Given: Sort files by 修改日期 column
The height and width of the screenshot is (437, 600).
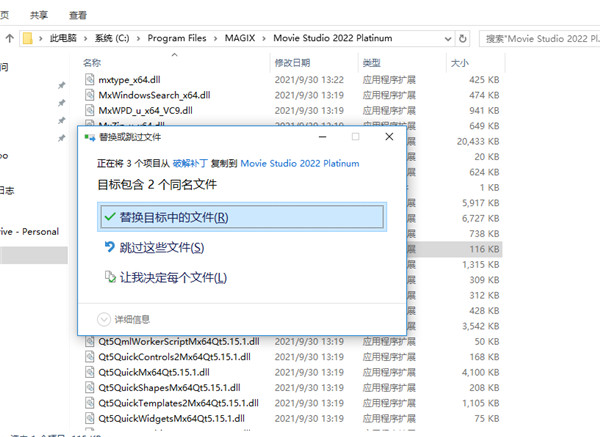Looking at the screenshot, I should tap(292, 63).
